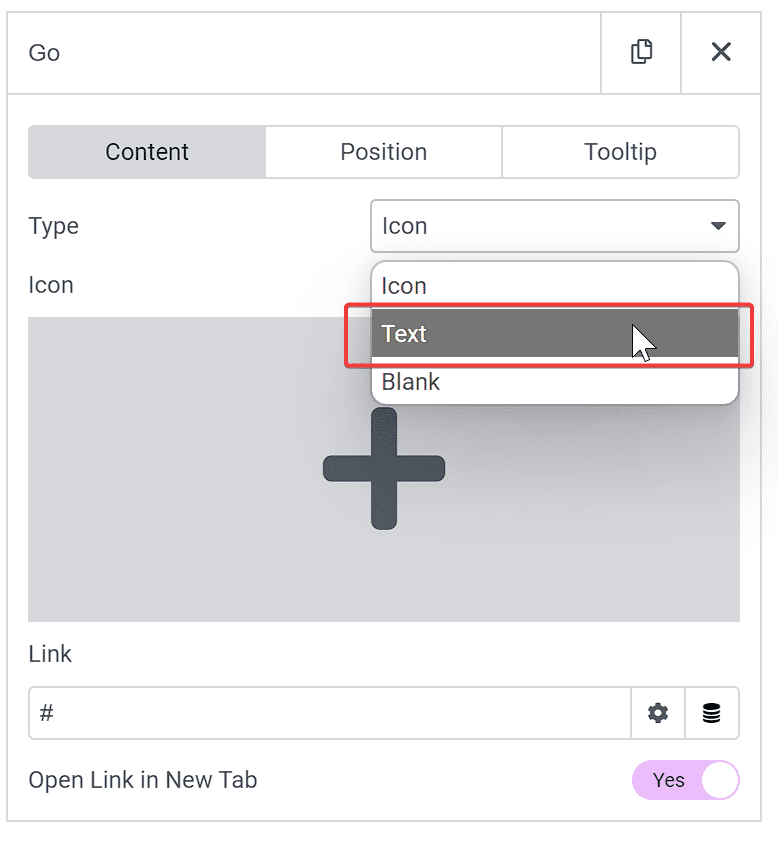Click the dropdown caret arrow in Type field
Viewport: 778px width, 841px height.
point(718,226)
